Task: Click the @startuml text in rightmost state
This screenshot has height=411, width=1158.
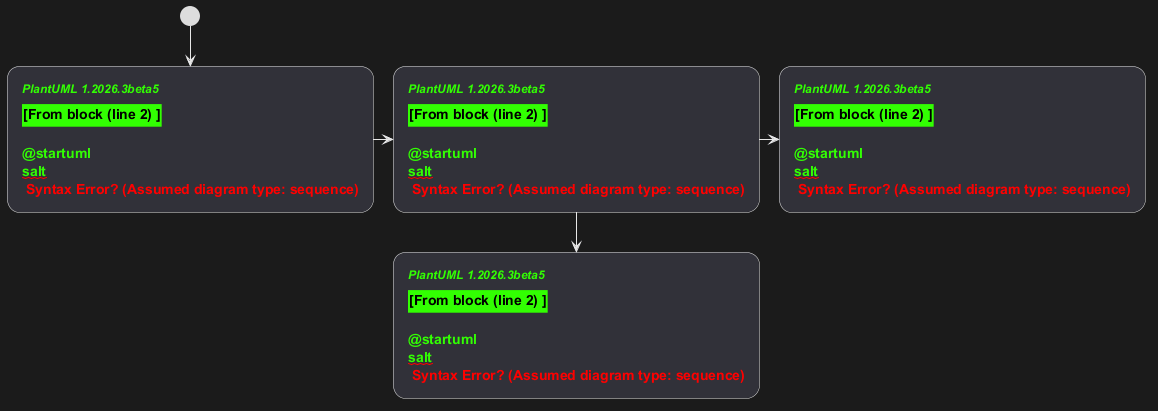Action: click(828, 153)
